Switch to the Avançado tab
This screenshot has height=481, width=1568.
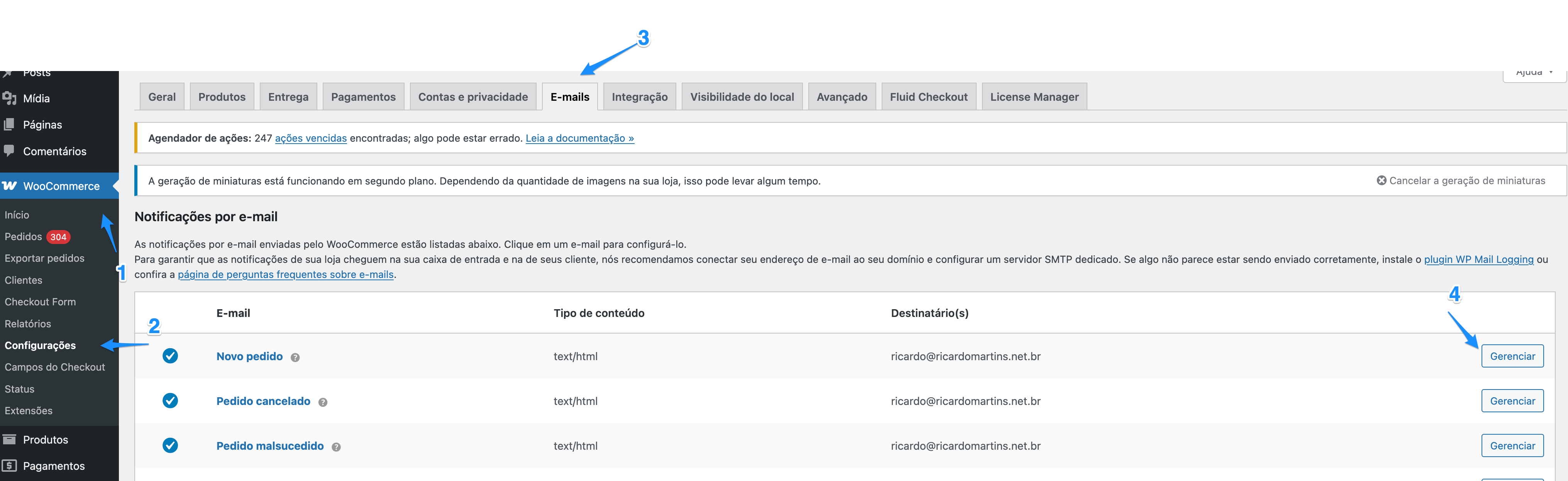[x=842, y=96]
